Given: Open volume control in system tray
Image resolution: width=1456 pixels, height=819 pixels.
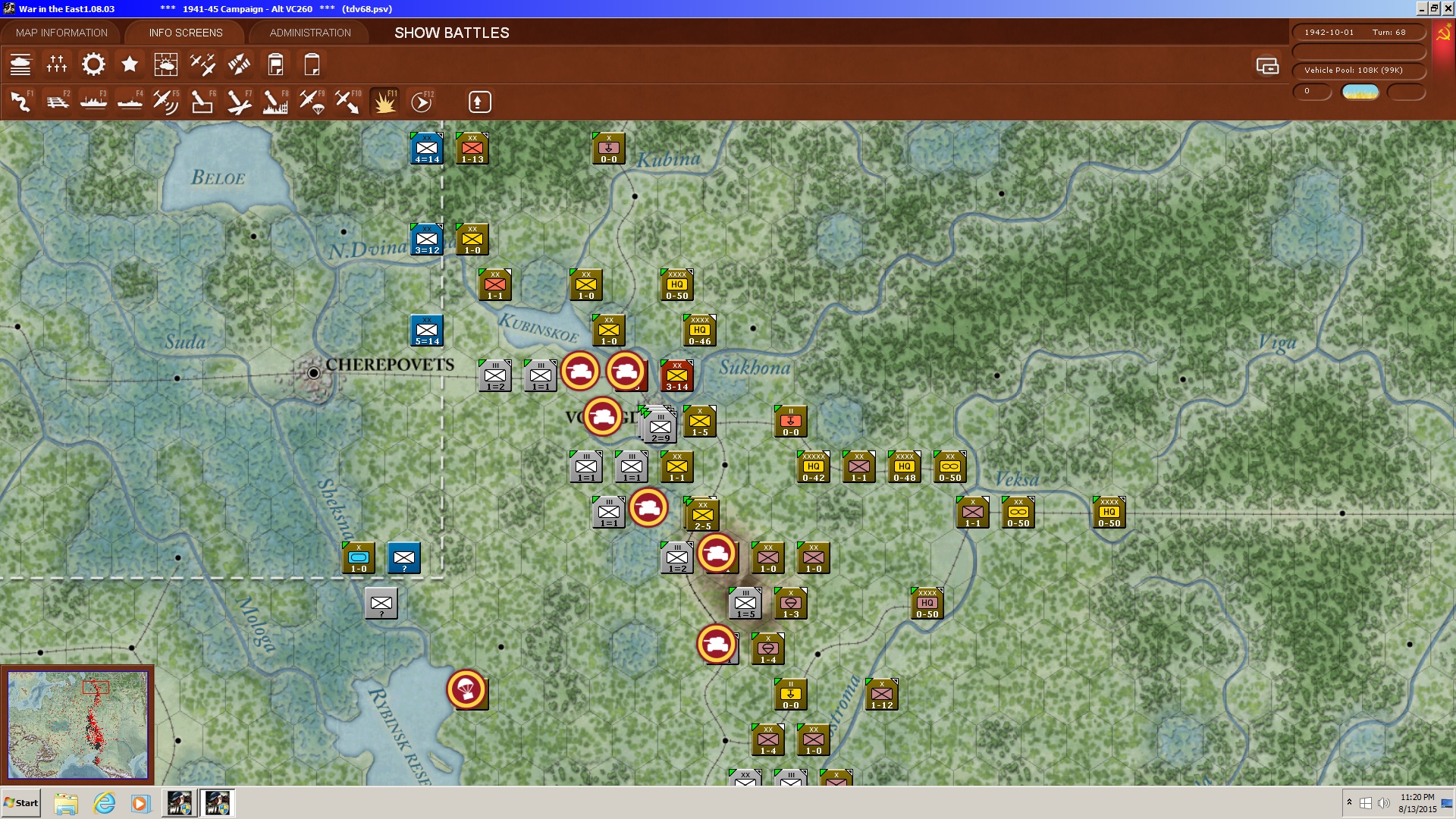Looking at the screenshot, I should coord(1384,803).
